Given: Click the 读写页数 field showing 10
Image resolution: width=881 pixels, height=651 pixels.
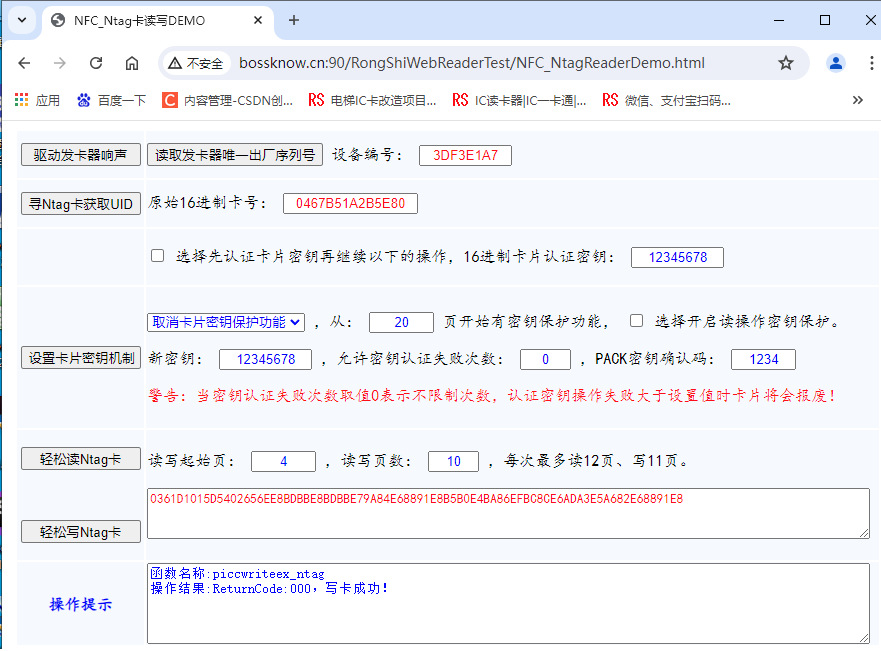Looking at the screenshot, I should point(453,462).
